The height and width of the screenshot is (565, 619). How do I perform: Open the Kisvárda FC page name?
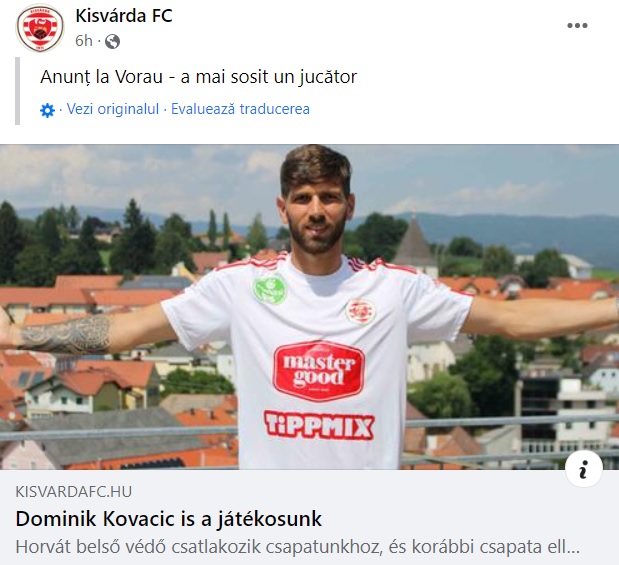[124, 16]
